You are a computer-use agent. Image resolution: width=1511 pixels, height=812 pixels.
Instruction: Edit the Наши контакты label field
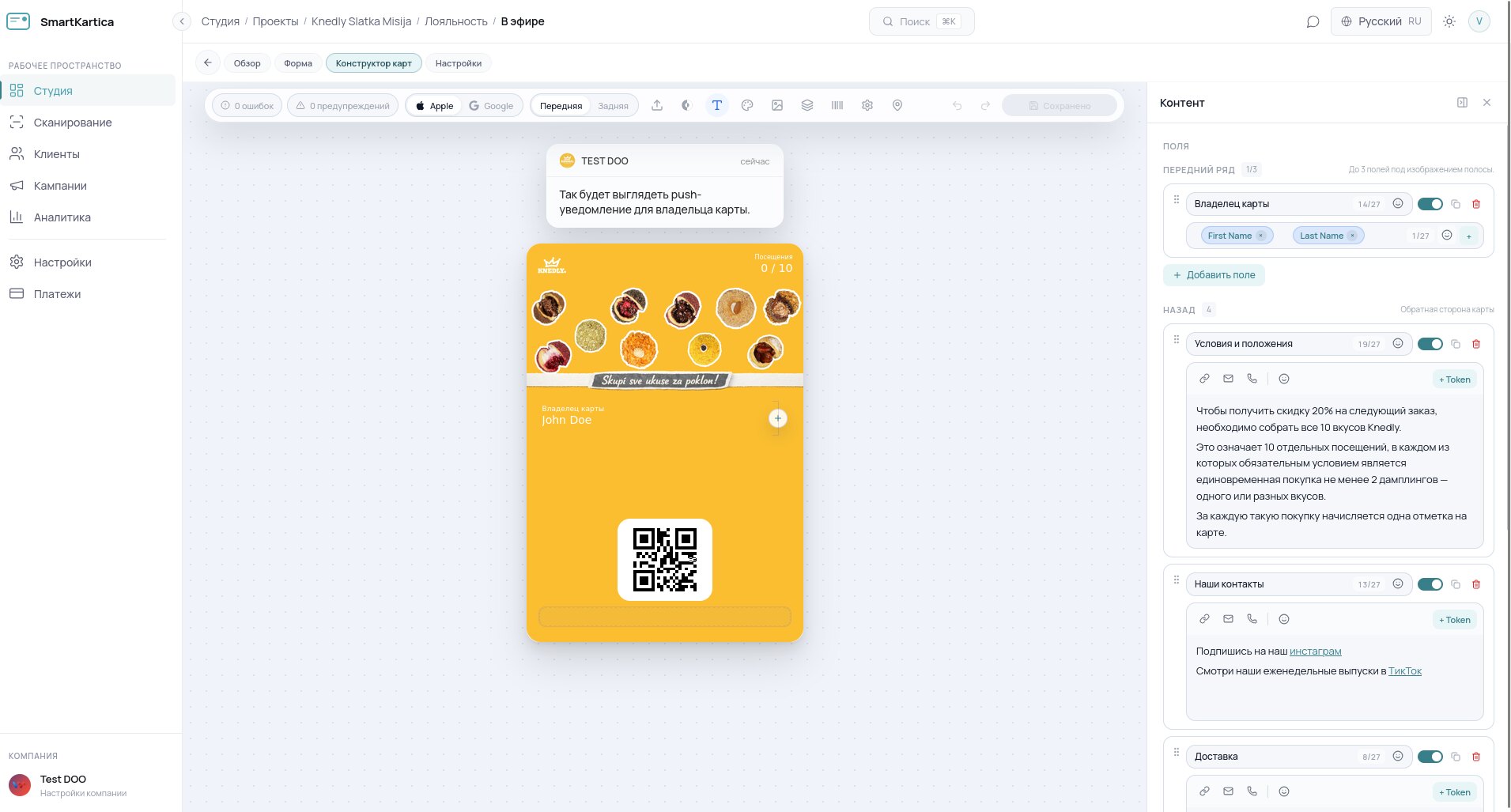click(1299, 584)
